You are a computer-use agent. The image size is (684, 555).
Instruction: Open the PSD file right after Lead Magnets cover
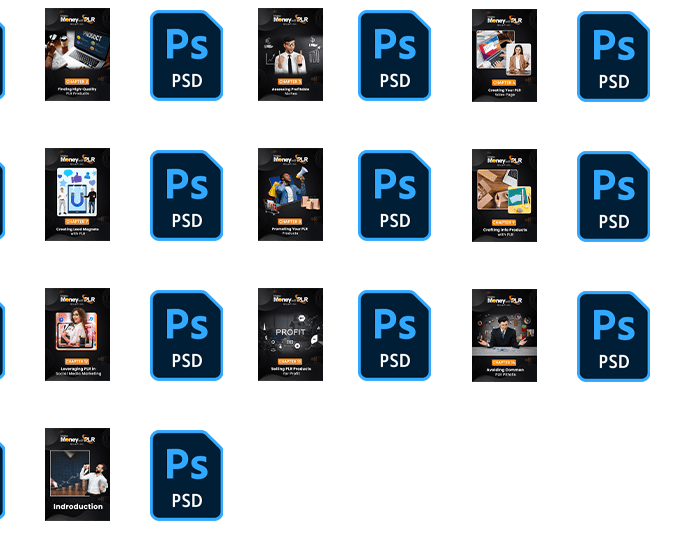pyautogui.click(x=186, y=195)
